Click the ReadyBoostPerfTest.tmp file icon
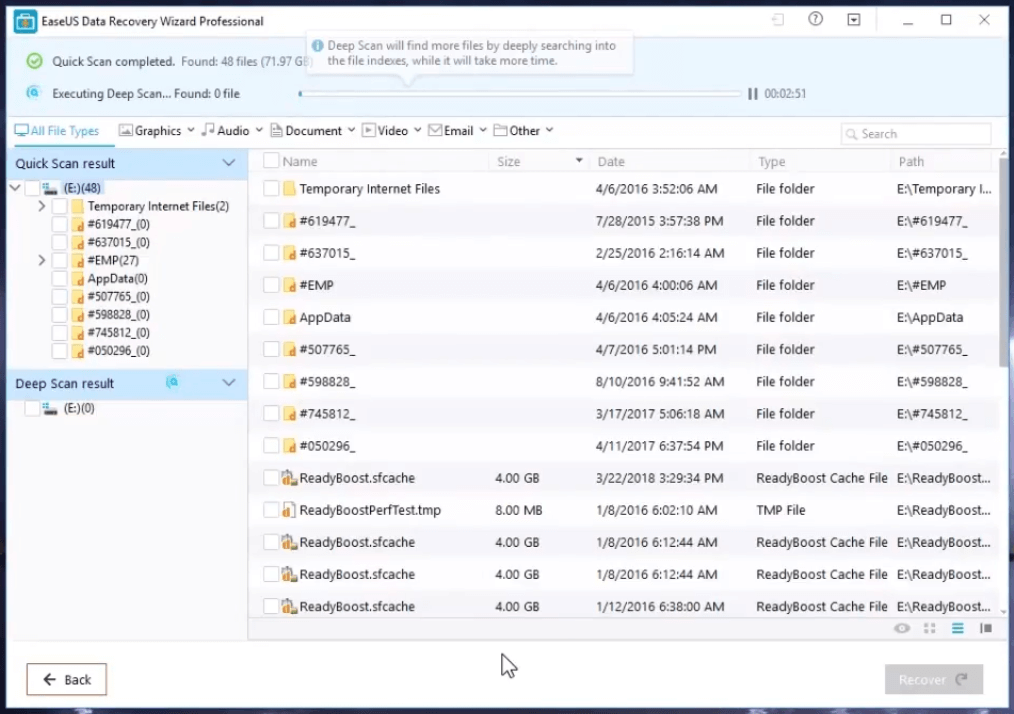The height and width of the screenshot is (714, 1014). pyautogui.click(x=288, y=510)
